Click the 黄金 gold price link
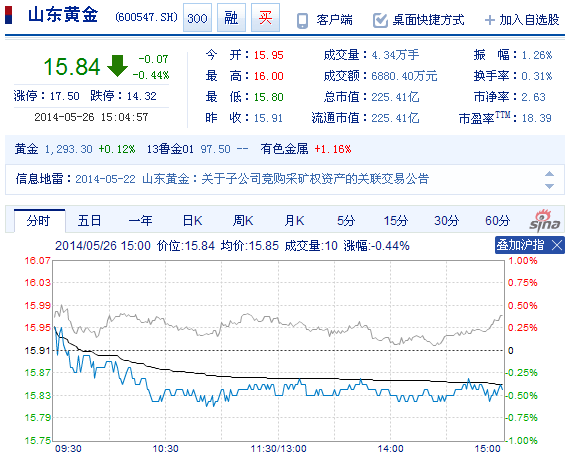This screenshot has width=565, height=456. coord(26,149)
